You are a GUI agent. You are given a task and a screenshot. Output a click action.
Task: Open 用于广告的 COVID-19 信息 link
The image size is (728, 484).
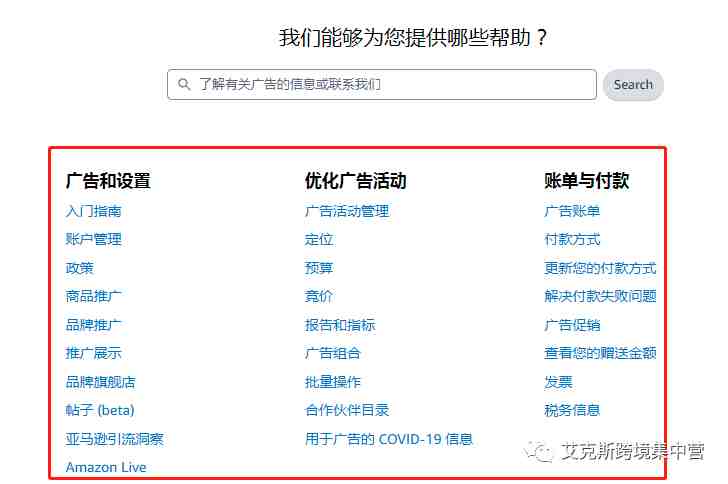tap(389, 439)
